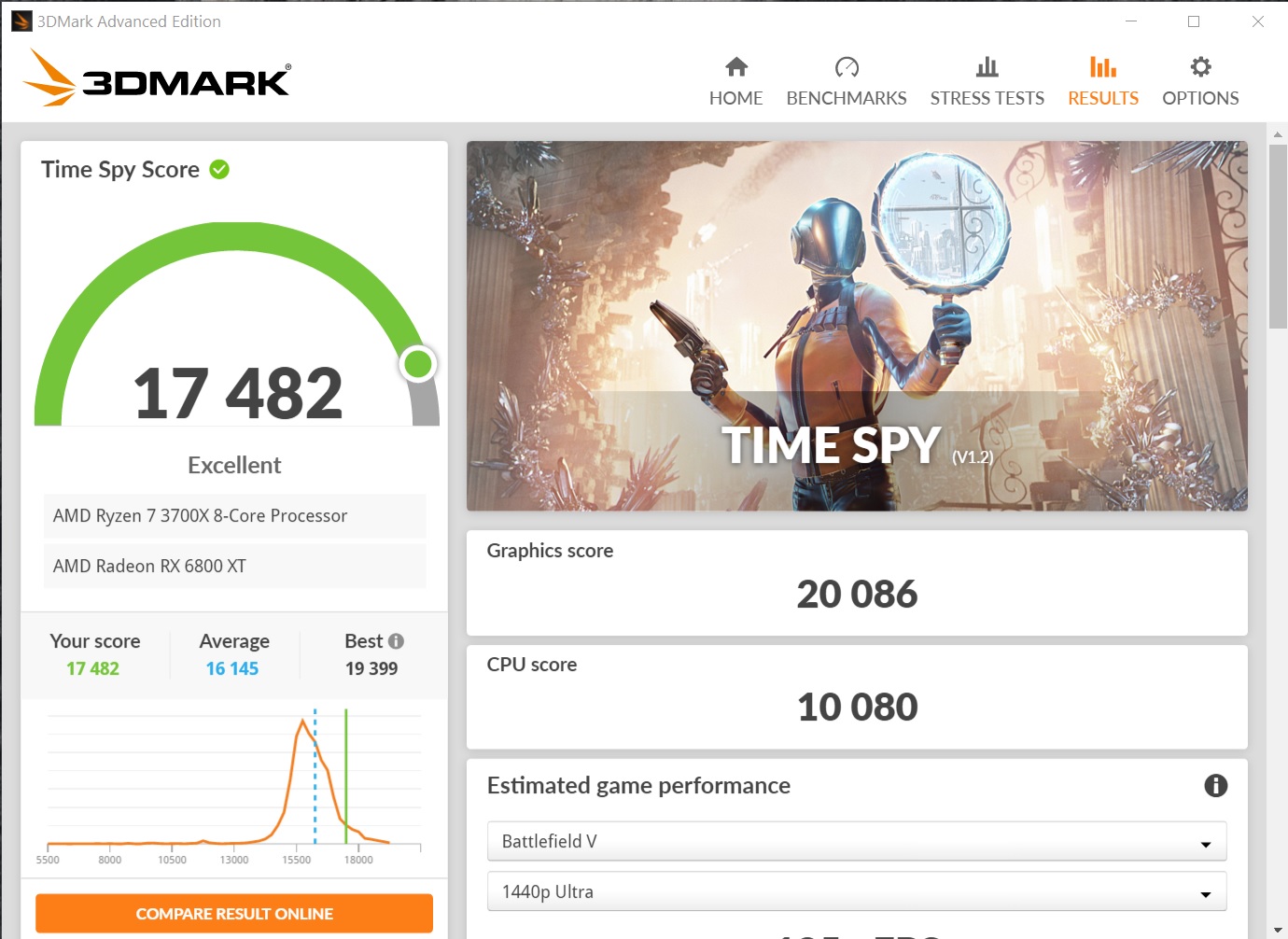Click the score gauge green knob
The width and height of the screenshot is (1288, 939).
418,364
